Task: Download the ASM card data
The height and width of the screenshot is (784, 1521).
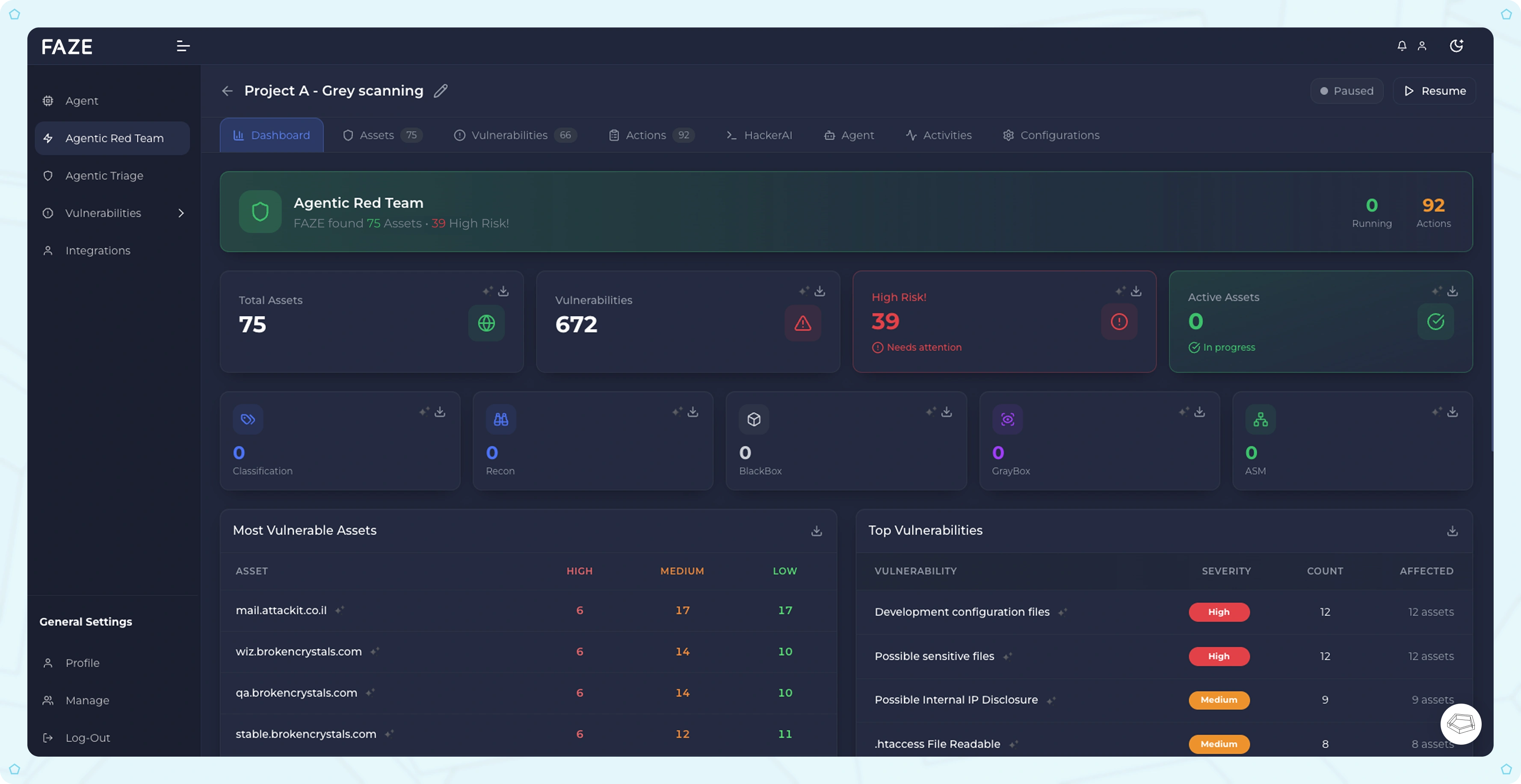Action: [x=1453, y=412]
